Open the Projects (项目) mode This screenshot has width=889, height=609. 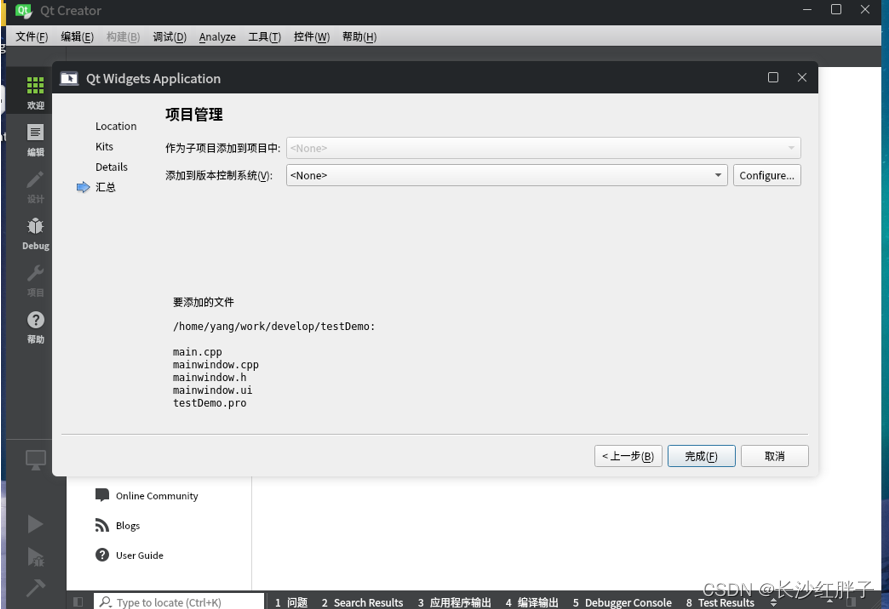click(x=35, y=281)
